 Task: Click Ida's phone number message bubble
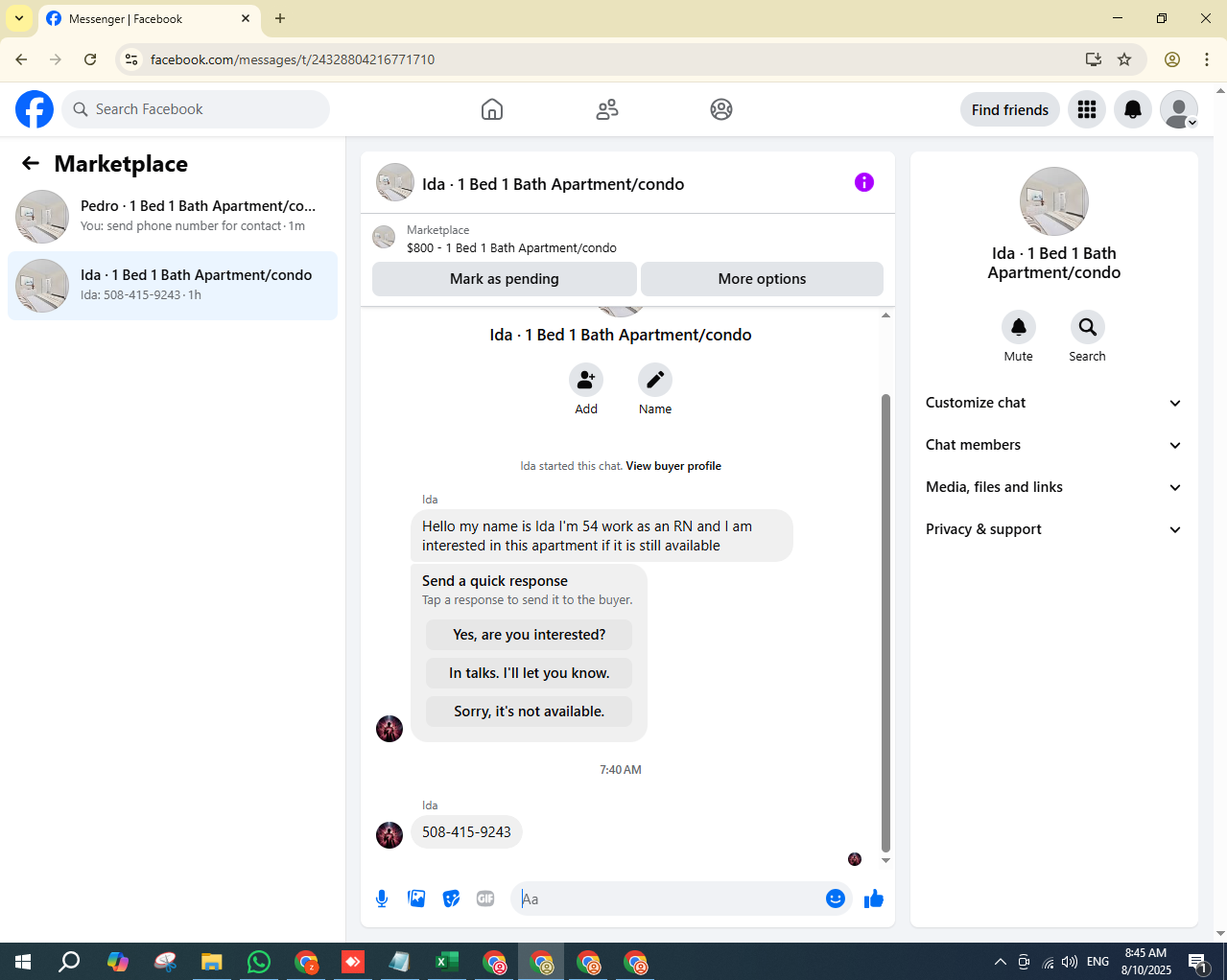466,832
